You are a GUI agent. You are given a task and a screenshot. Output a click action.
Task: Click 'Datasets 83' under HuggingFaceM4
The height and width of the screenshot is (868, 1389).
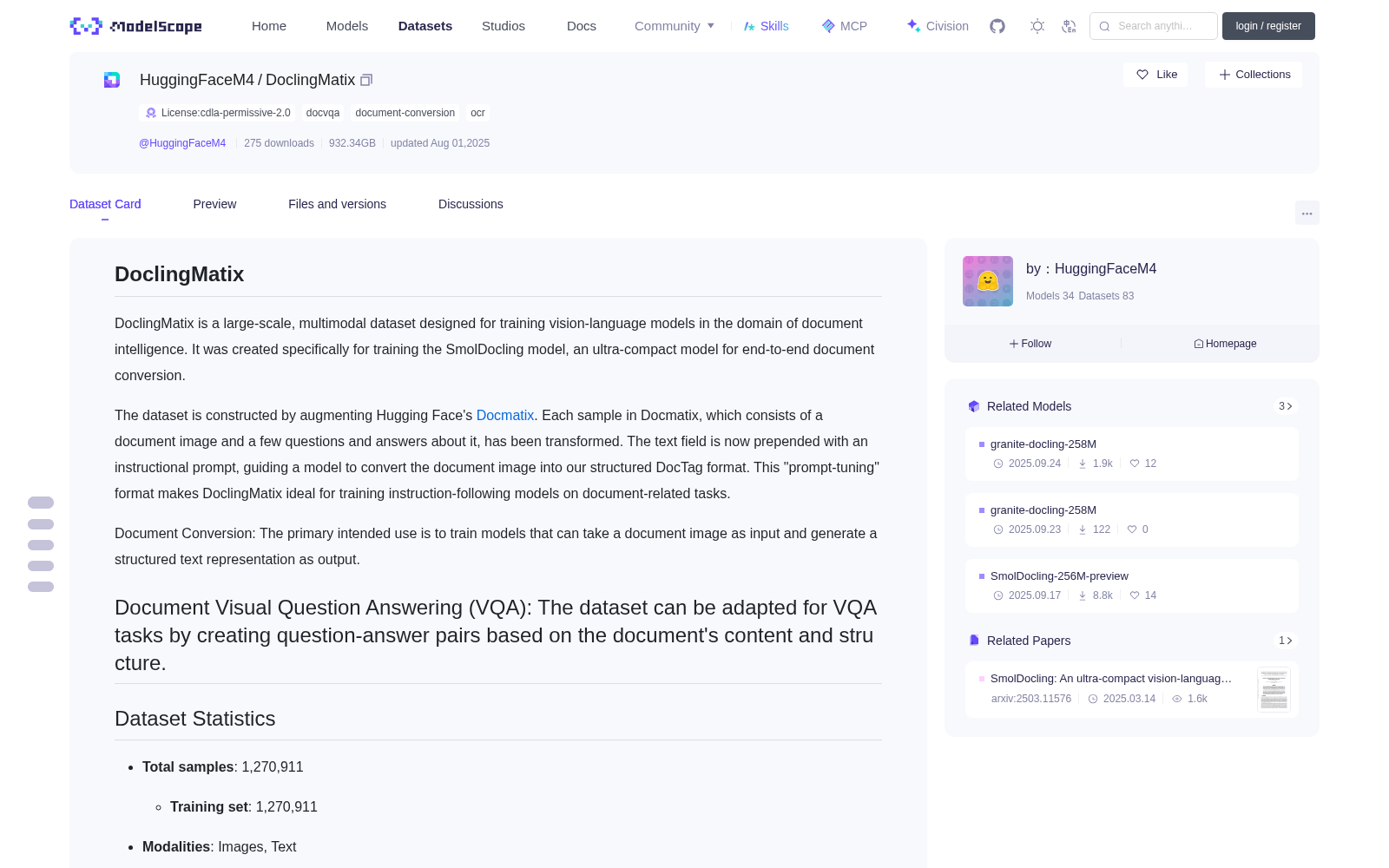click(1106, 296)
